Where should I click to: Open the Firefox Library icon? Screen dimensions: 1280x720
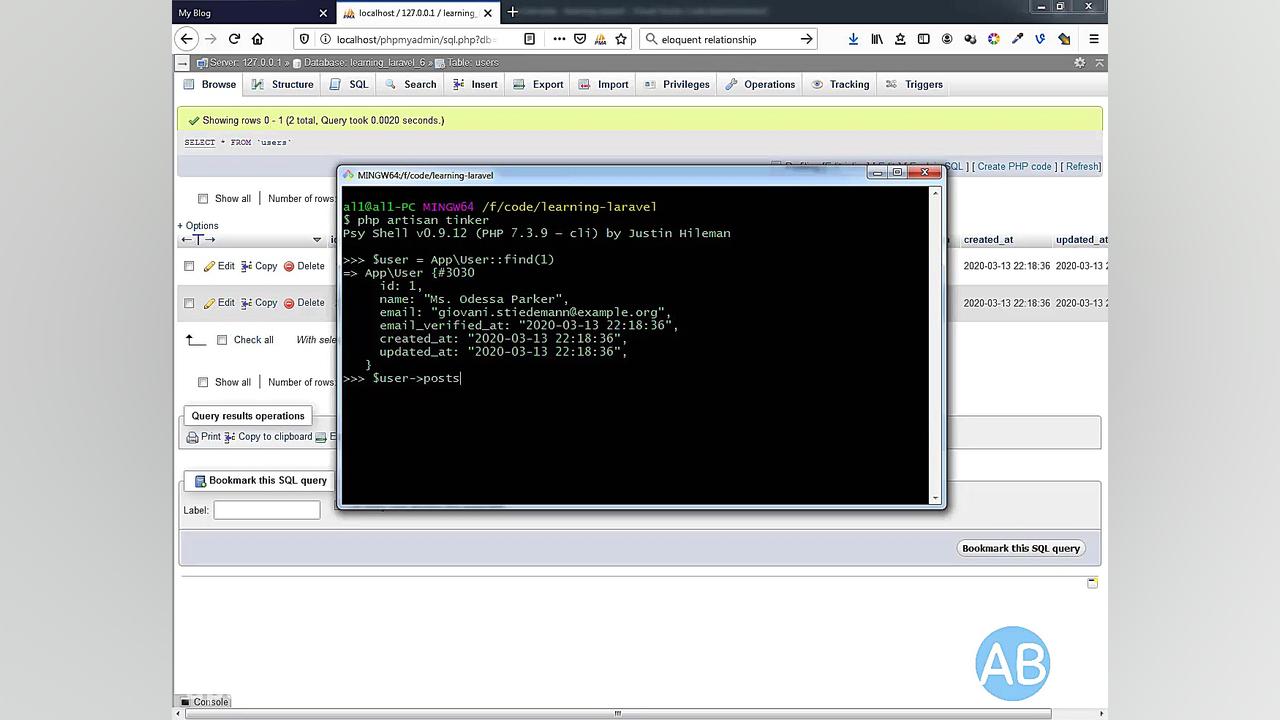pos(877,39)
